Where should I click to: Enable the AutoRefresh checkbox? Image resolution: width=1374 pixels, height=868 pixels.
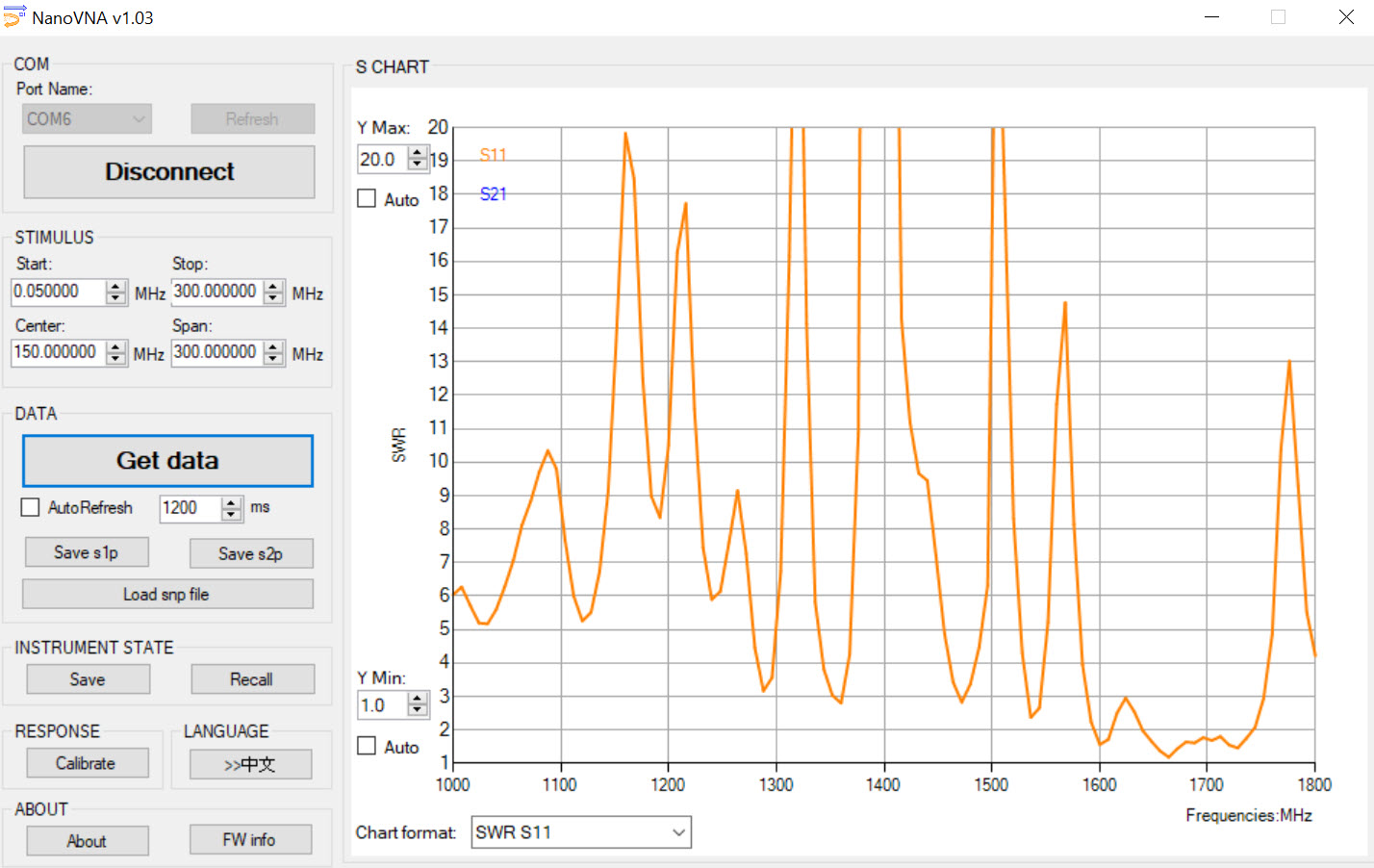coord(30,507)
